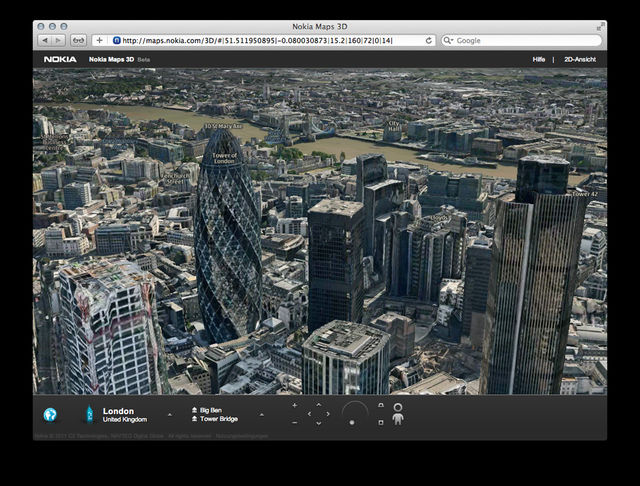Image resolution: width=640 pixels, height=486 pixels.
Task: Click the street-level person icon
Action: [x=397, y=414]
